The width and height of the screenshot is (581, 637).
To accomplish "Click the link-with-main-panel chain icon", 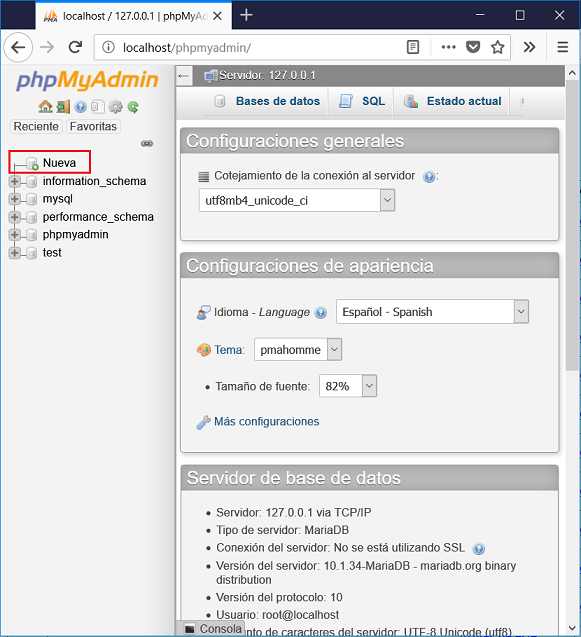I will [147, 143].
